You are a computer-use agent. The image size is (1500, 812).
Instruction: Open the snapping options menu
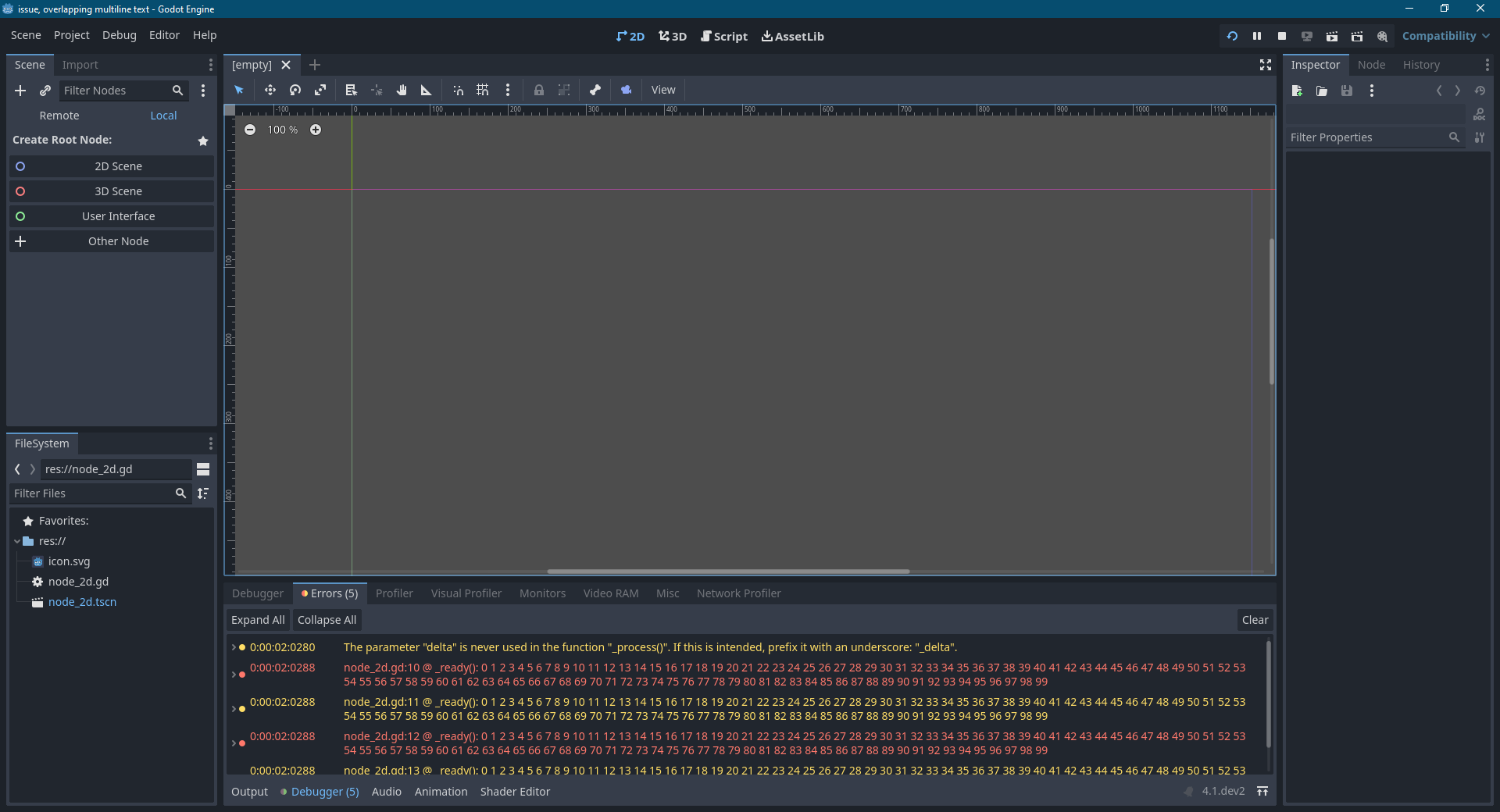pyautogui.click(x=508, y=90)
